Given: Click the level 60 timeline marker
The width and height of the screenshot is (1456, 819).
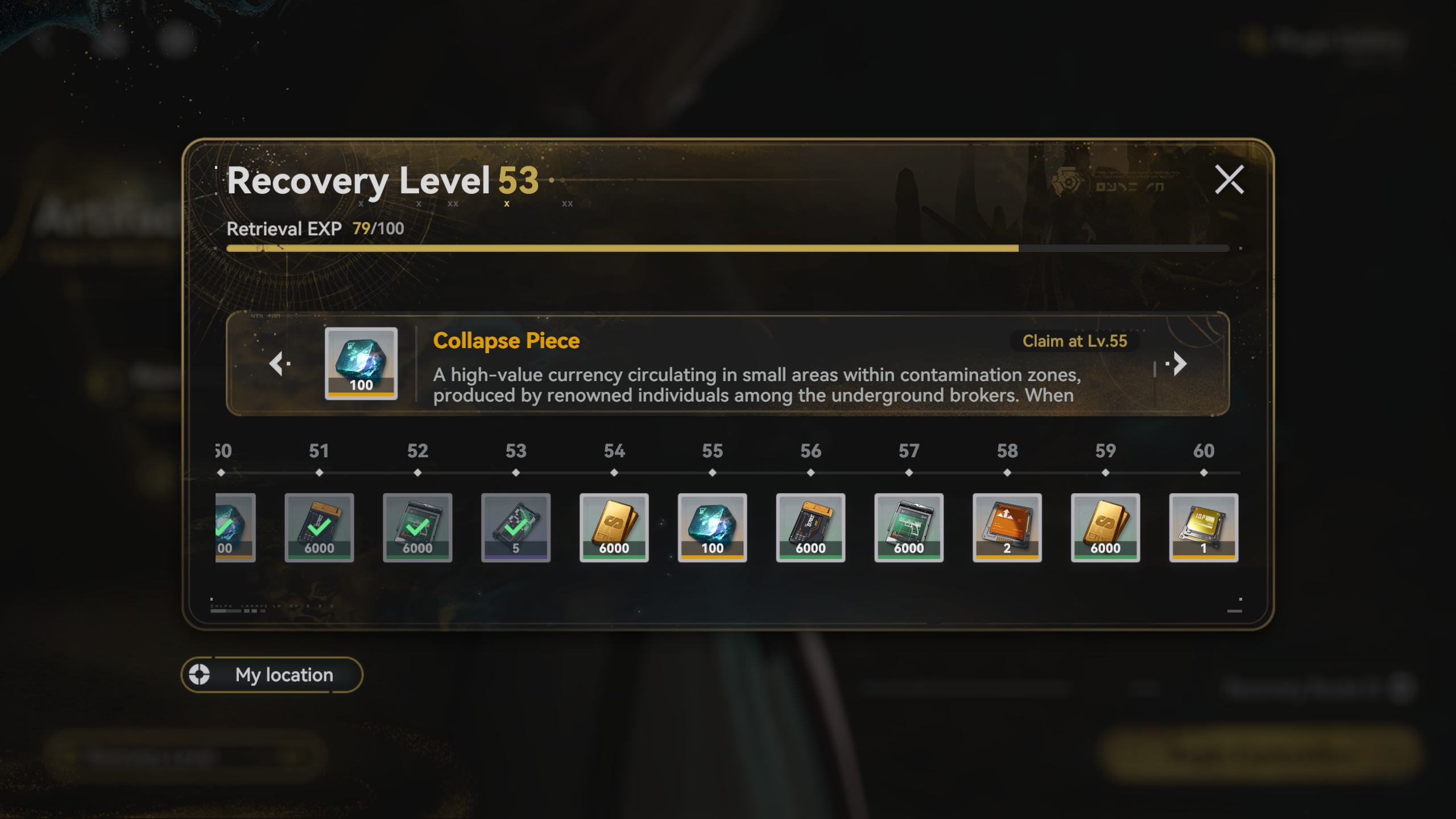Looking at the screenshot, I should pos(1203,473).
